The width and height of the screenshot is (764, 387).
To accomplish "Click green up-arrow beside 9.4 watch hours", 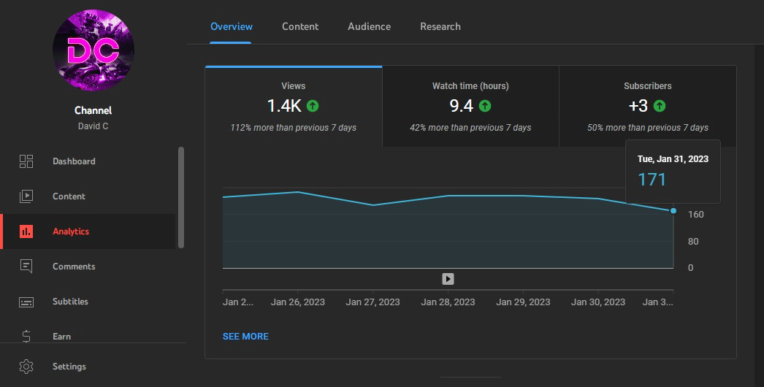I will (485, 106).
